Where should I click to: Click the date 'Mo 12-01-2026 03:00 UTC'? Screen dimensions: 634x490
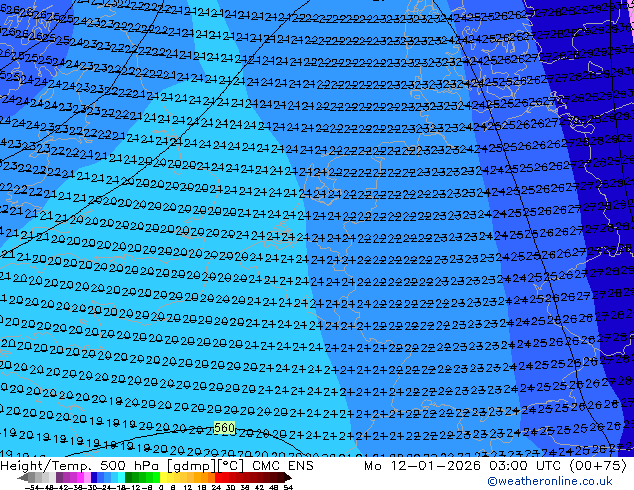coord(464,466)
